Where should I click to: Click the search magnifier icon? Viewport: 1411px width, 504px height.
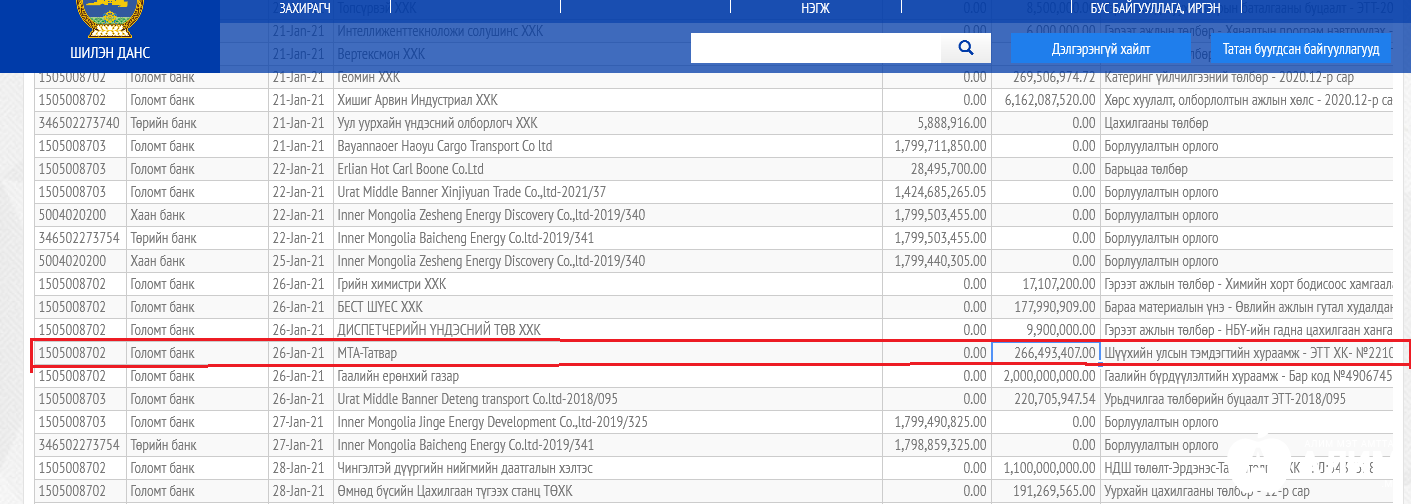966,48
